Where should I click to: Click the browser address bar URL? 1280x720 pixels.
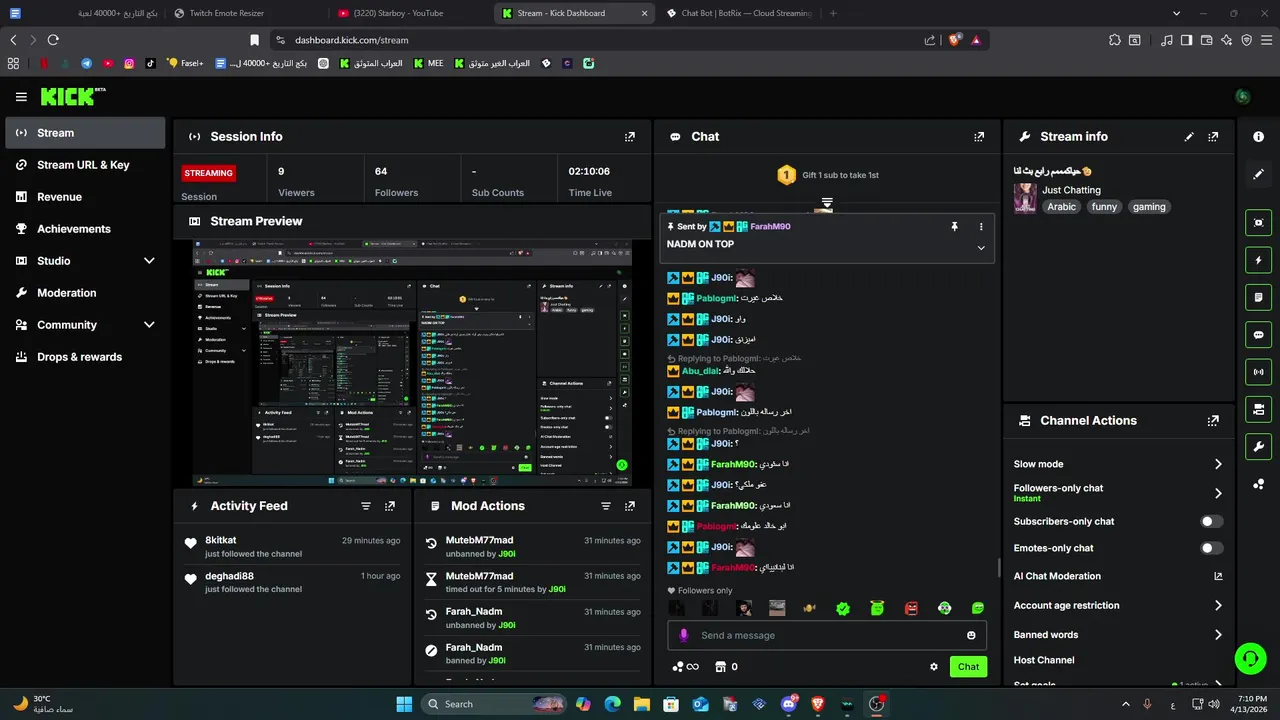tap(351, 40)
